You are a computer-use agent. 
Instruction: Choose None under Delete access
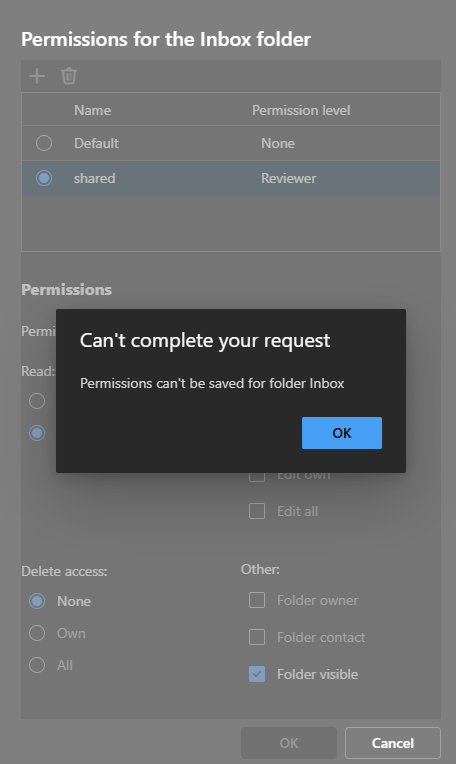pyautogui.click(x=37, y=601)
